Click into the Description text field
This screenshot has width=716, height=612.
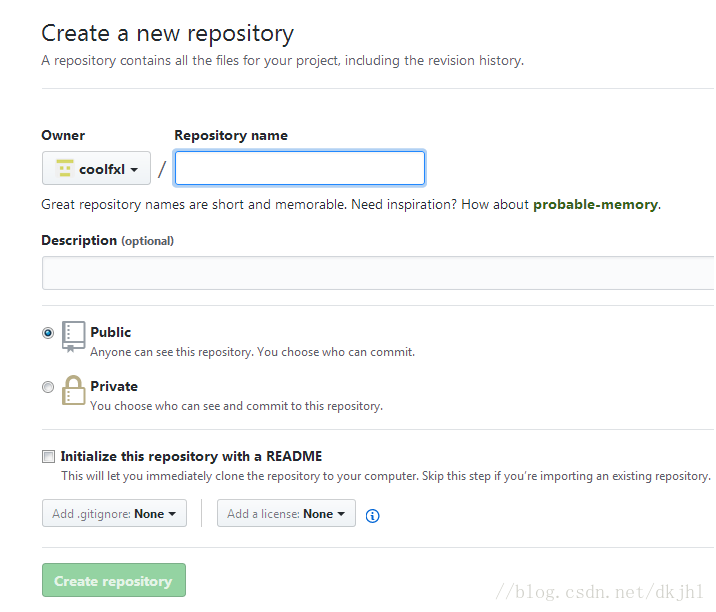click(378, 273)
